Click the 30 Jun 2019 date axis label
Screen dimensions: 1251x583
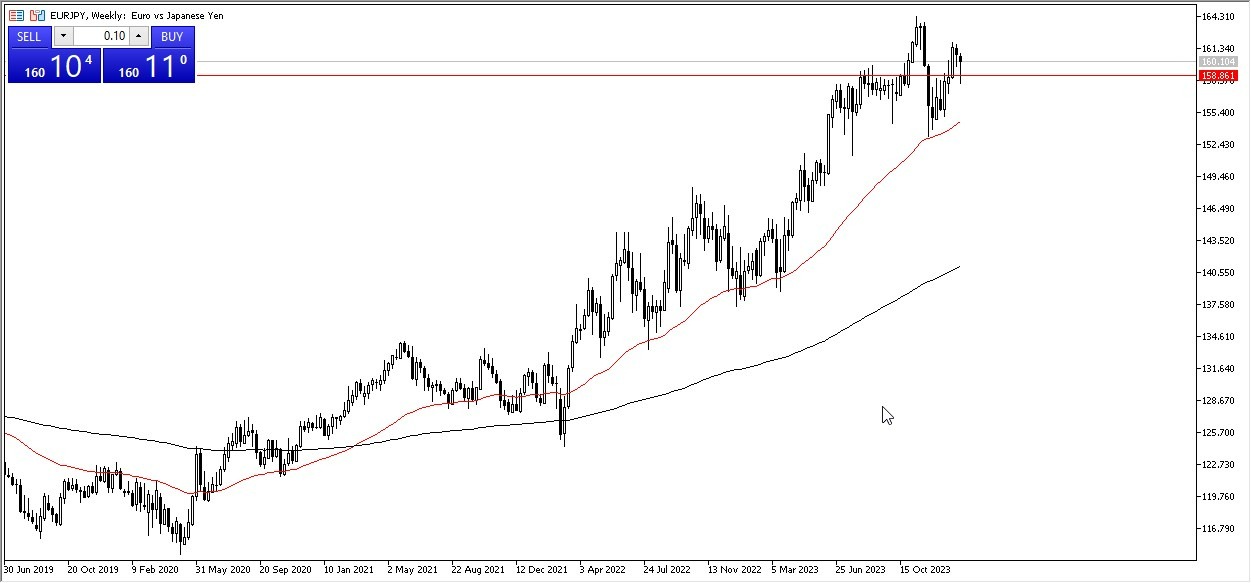pyautogui.click(x=30, y=569)
